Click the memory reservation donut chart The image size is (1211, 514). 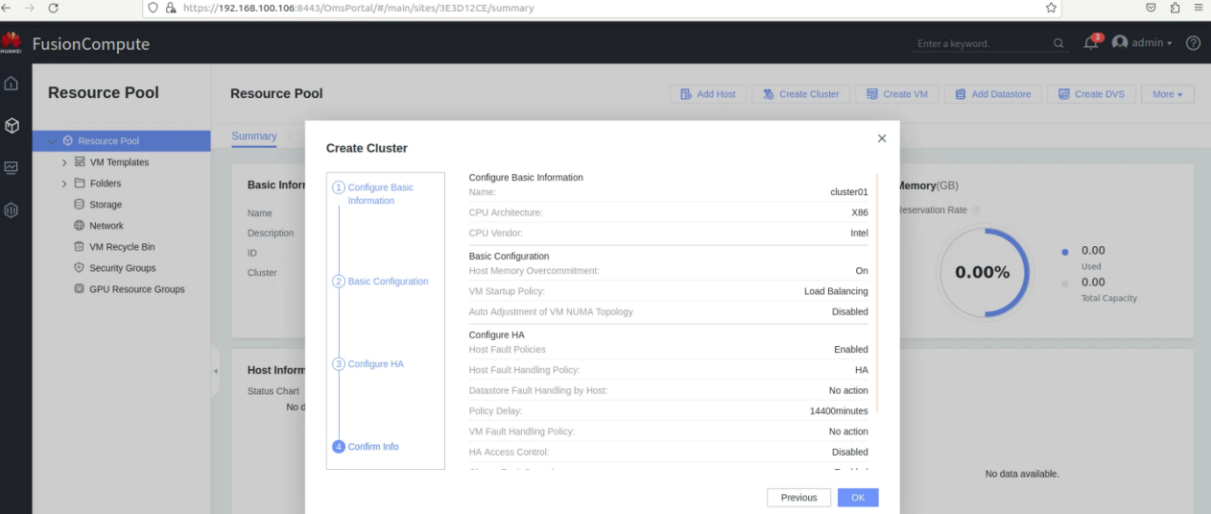983,272
